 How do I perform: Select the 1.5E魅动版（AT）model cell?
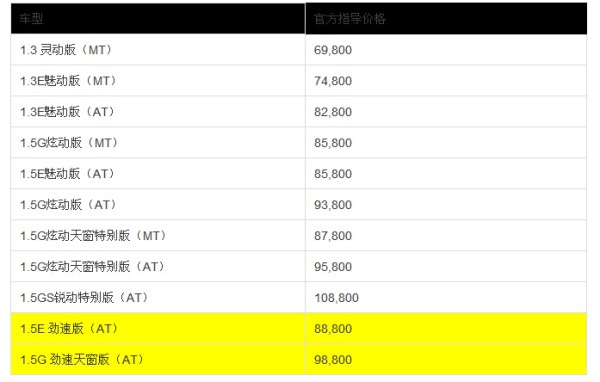(x=158, y=174)
